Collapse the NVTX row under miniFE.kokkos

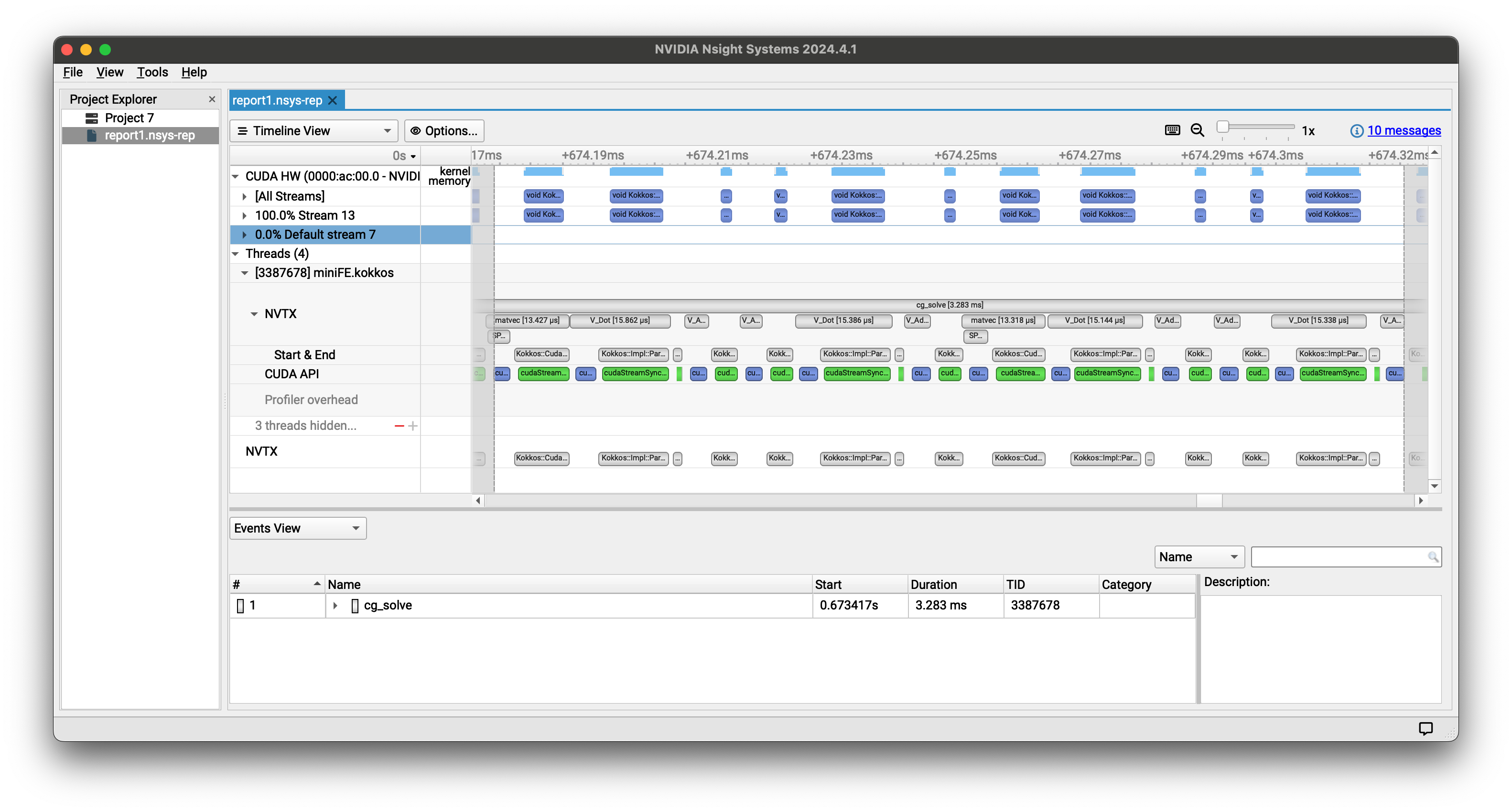click(x=254, y=314)
